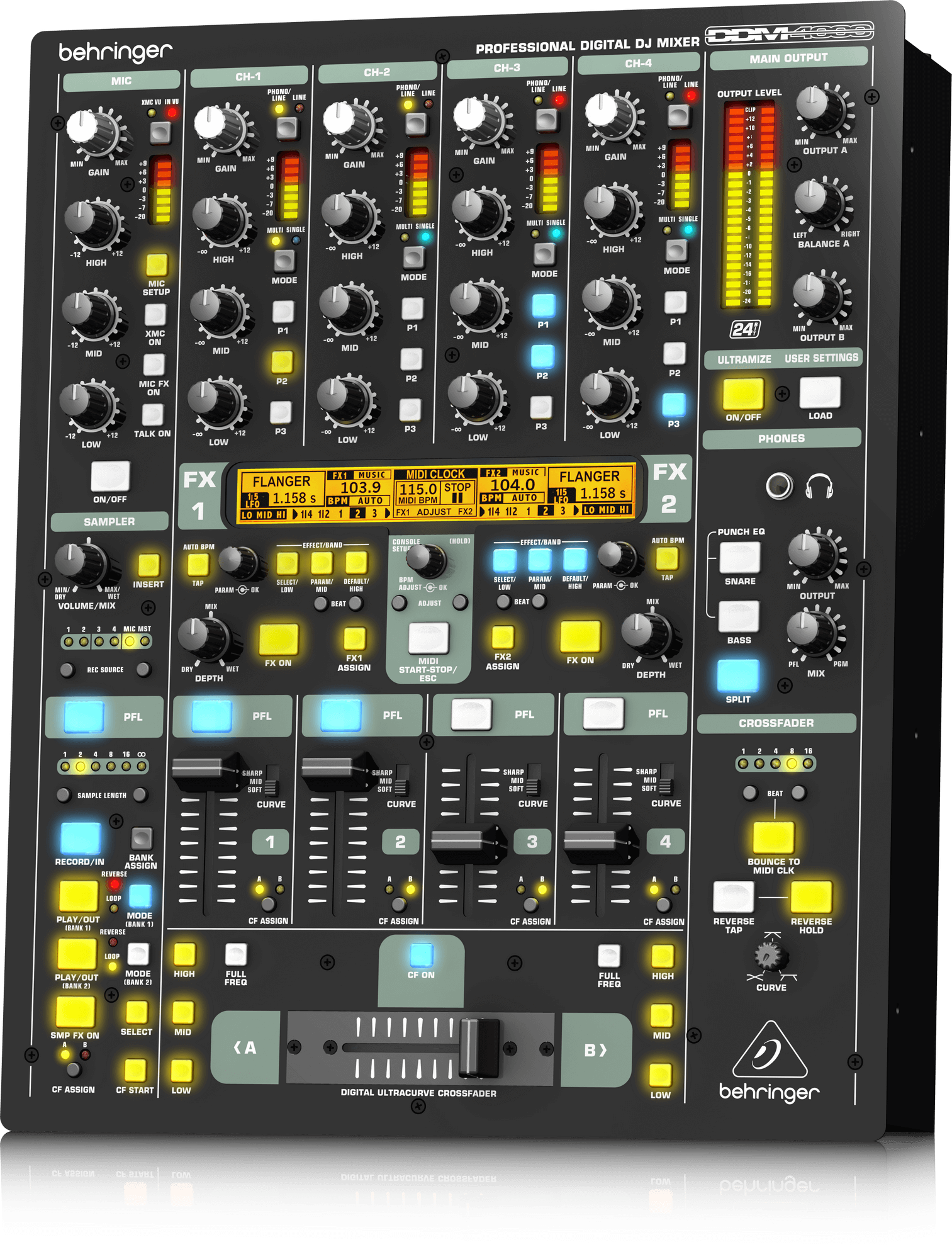This screenshot has height=1259, width=952.
Task: Toggle the blue CF ON button
Action: (x=422, y=955)
